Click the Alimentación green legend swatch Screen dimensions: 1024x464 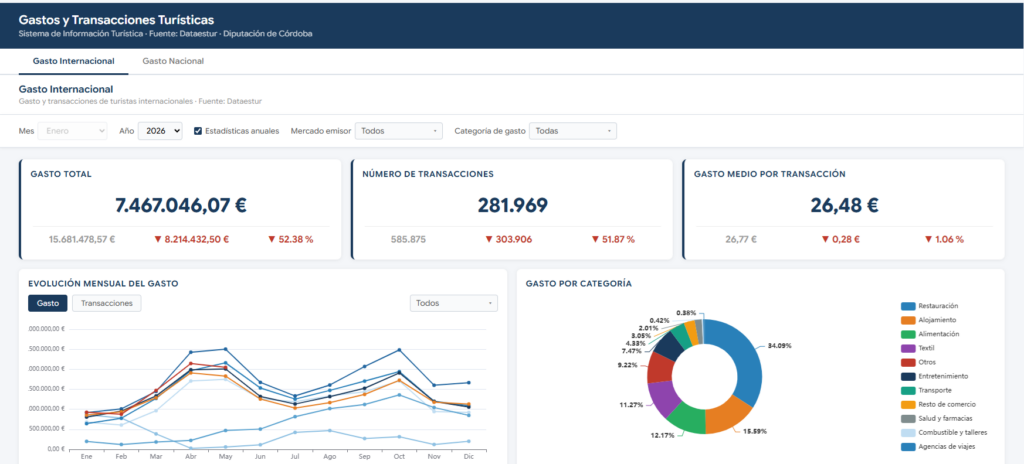(x=907, y=334)
